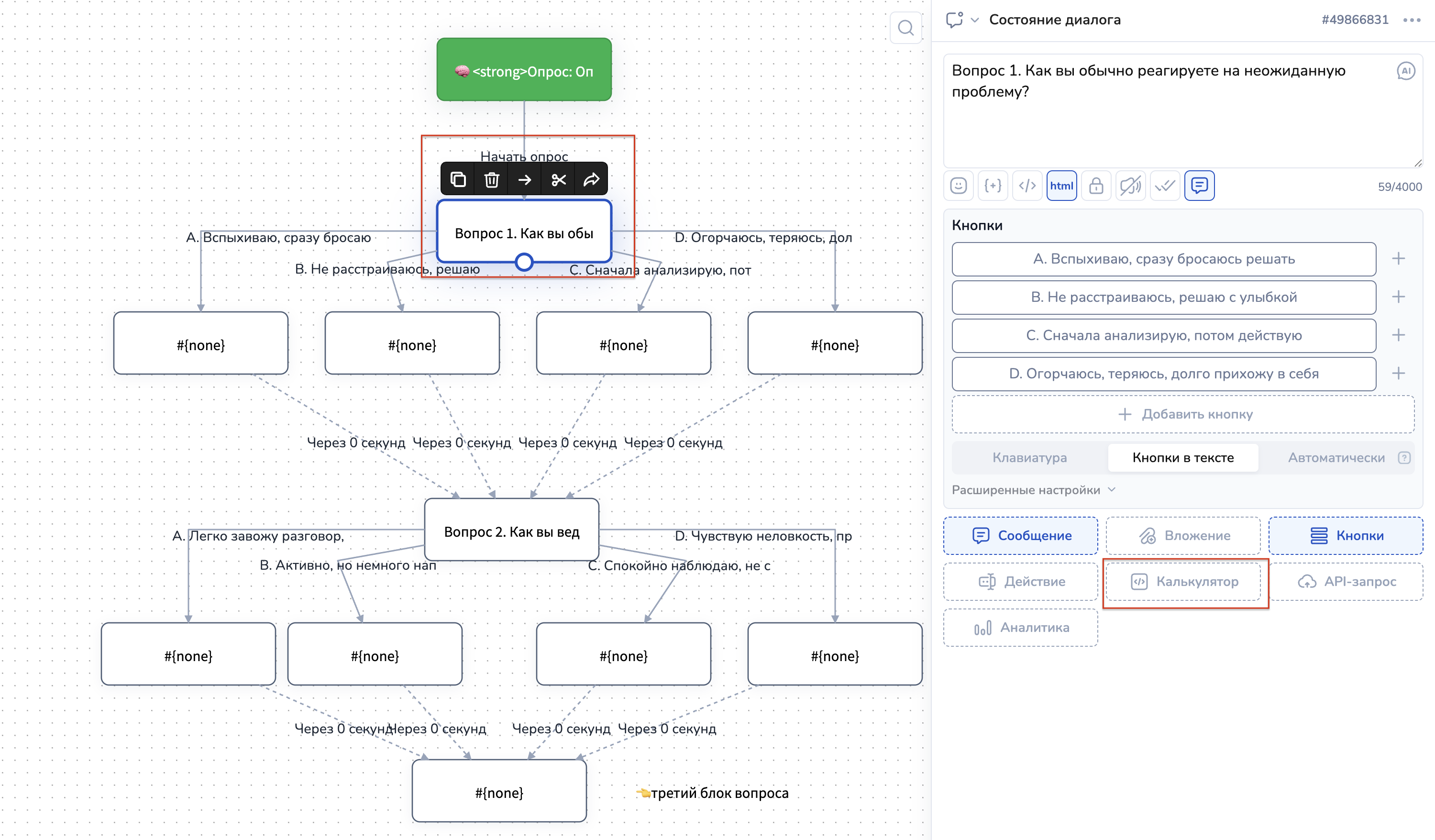Click the share arrow icon in node toolbar

(592, 180)
